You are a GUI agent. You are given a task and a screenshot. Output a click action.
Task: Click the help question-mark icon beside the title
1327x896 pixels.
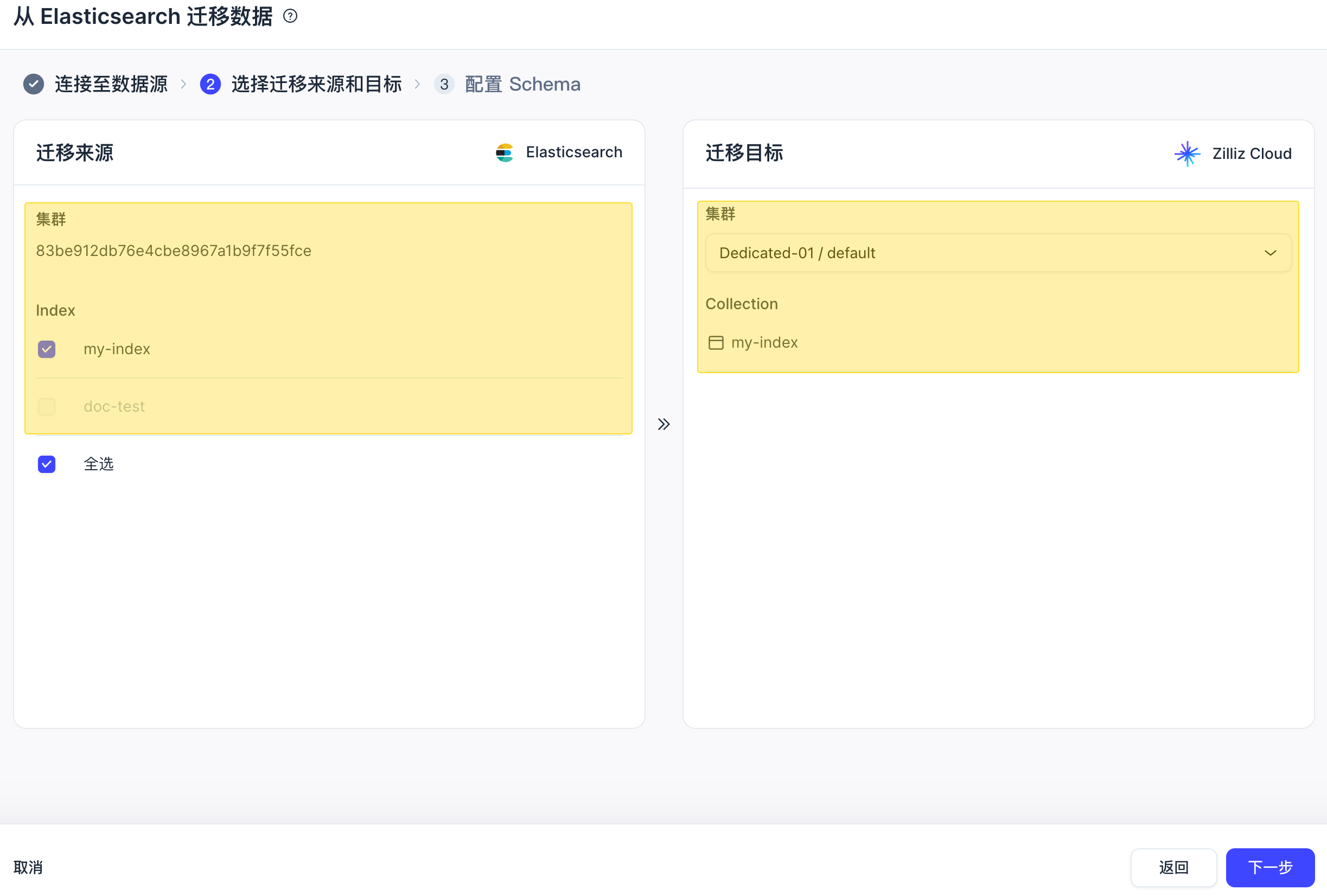coord(290,16)
